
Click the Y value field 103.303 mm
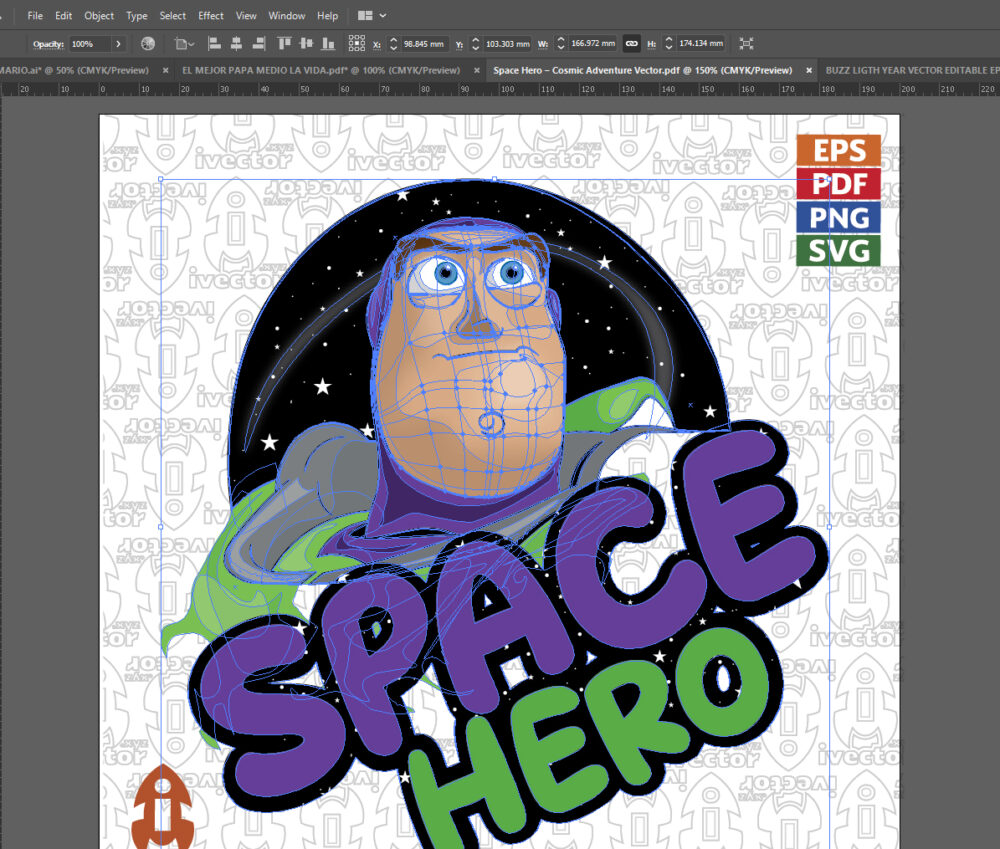tap(508, 44)
